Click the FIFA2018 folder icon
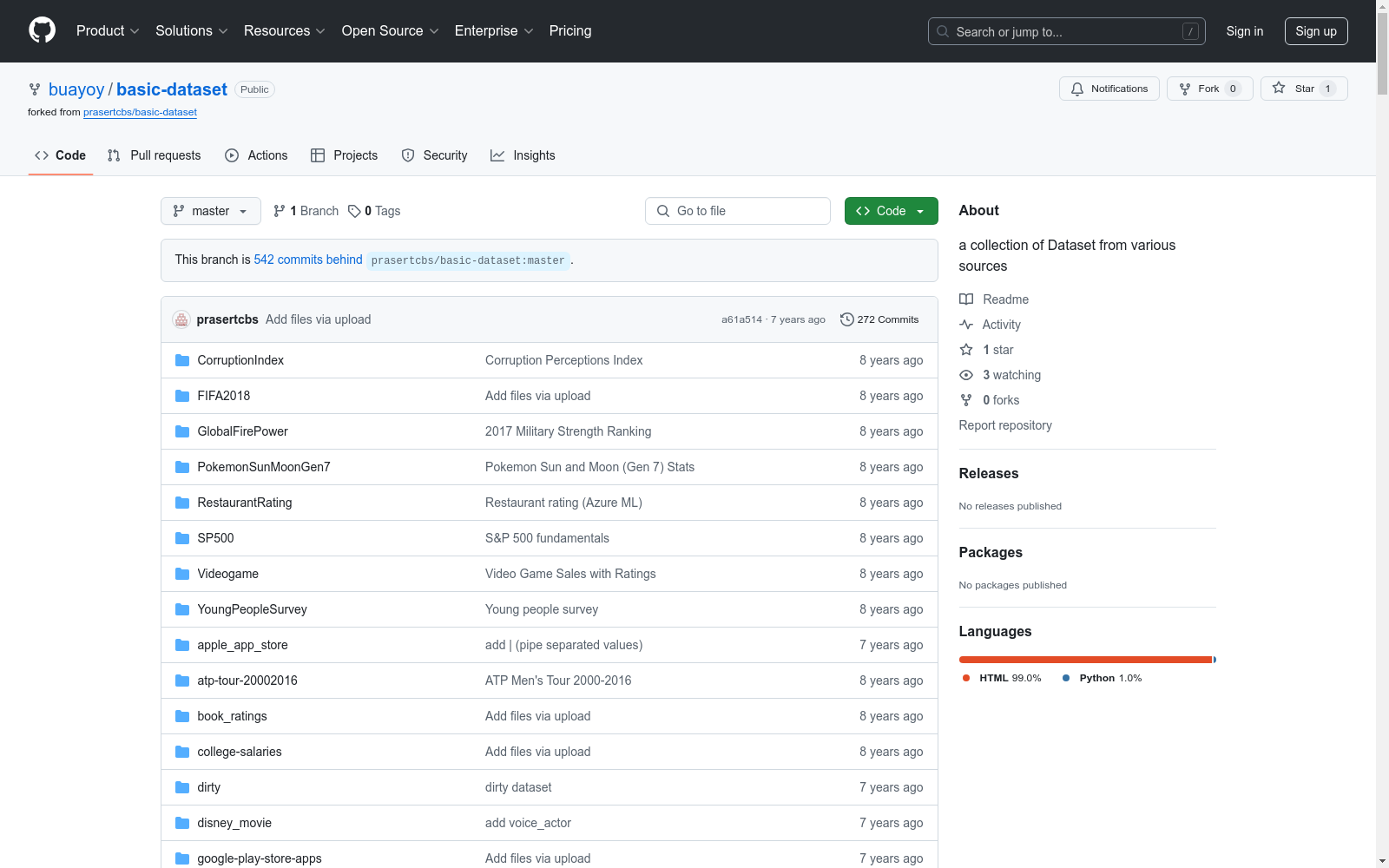 point(182,396)
